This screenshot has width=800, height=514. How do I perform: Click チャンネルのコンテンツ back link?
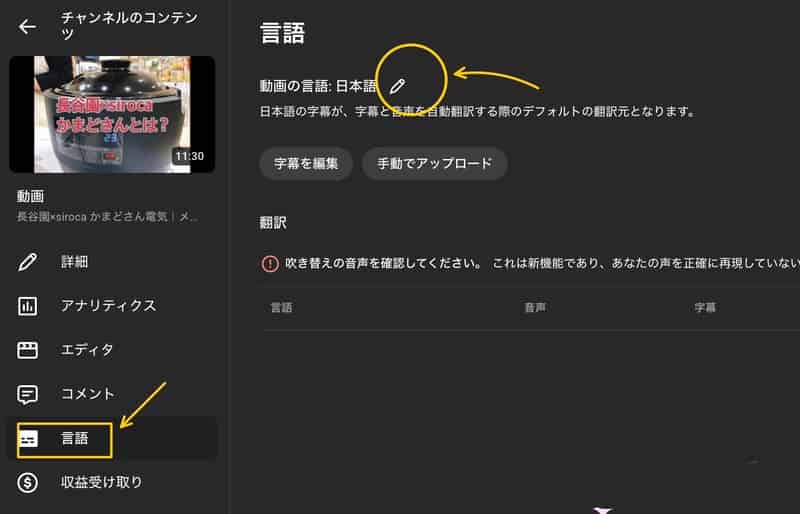coord(129,26)
